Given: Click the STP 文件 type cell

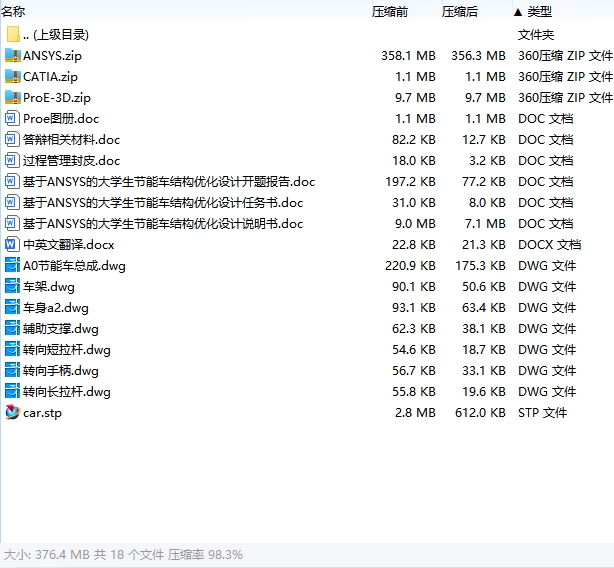Looking at the screenshot, I should pos(543,413).
